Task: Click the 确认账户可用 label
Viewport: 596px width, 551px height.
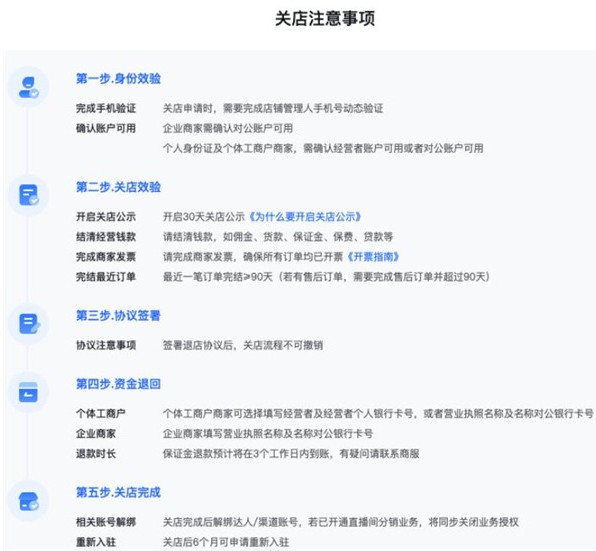Action: (106, 128)
